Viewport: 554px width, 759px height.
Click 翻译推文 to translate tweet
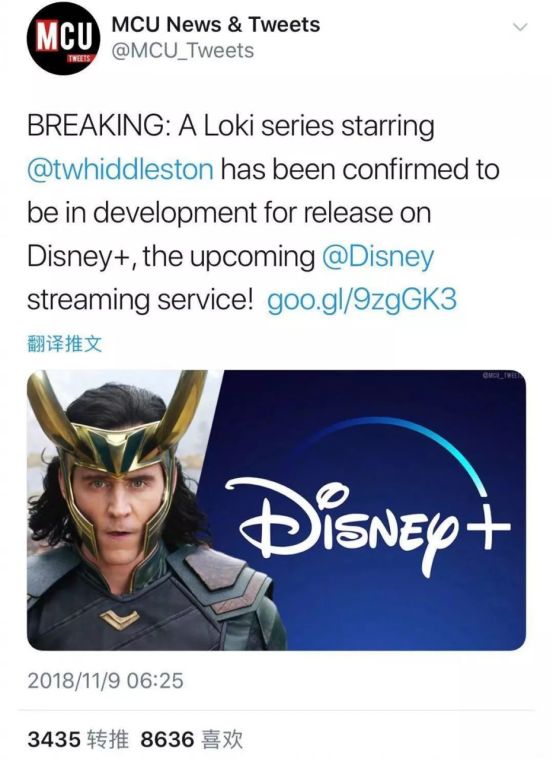coord(65,344)
